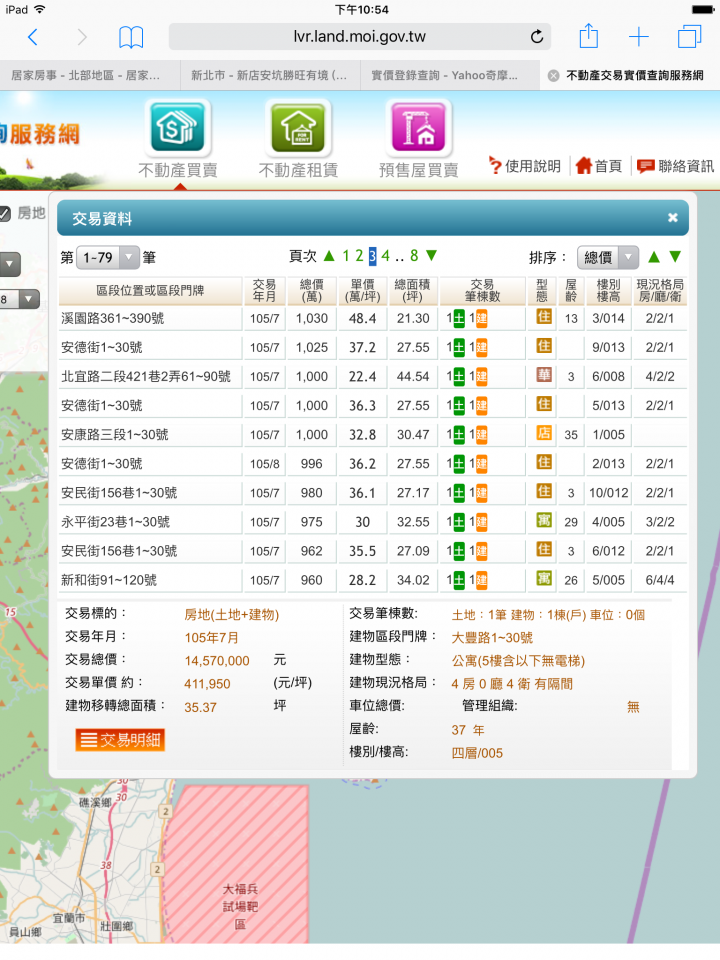Viewport: 720px width, 960px height.
Task: Open the 排序 總價 sort dropdown
Action: pos(608,257)
